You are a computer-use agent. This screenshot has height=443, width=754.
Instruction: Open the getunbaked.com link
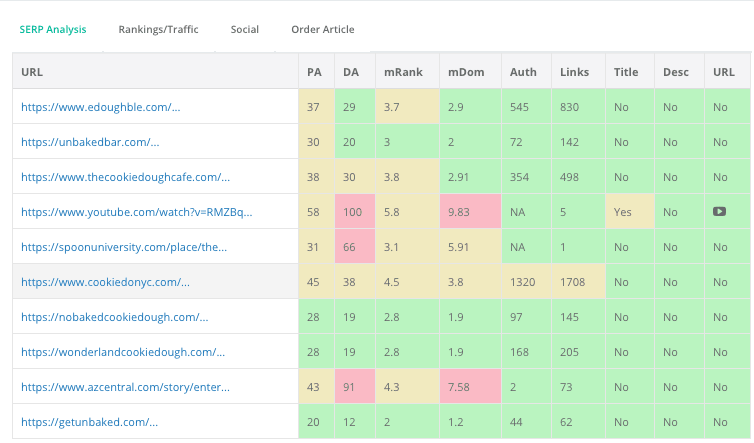89,422
